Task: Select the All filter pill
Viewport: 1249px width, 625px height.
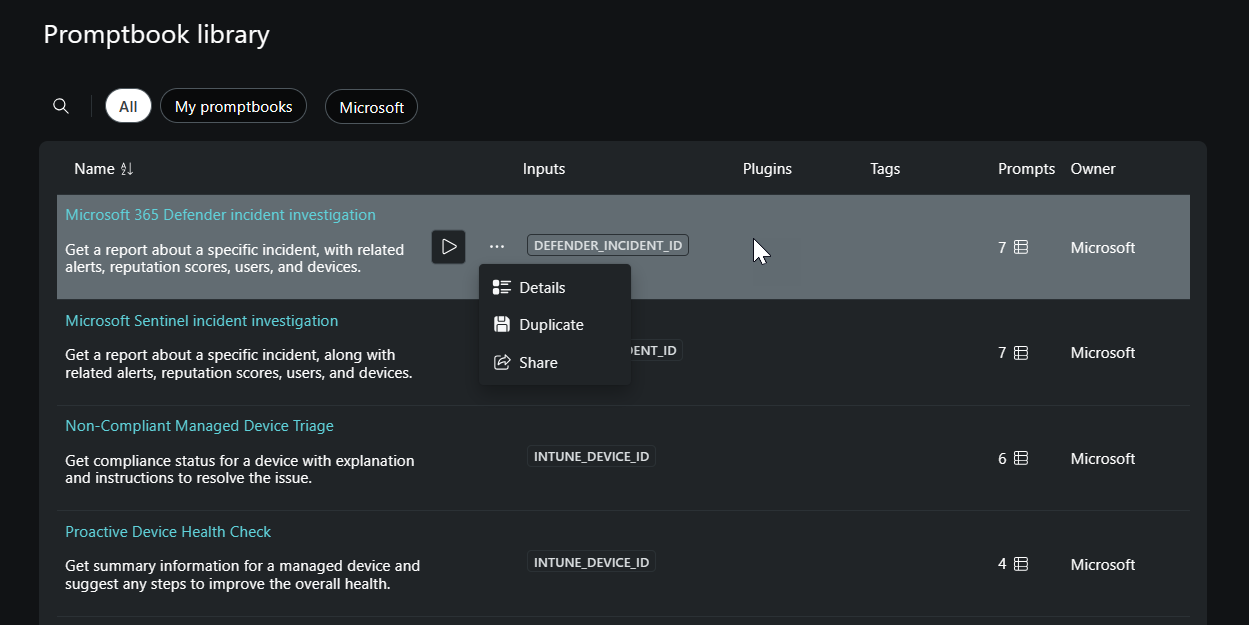Action: pos(128,106)
